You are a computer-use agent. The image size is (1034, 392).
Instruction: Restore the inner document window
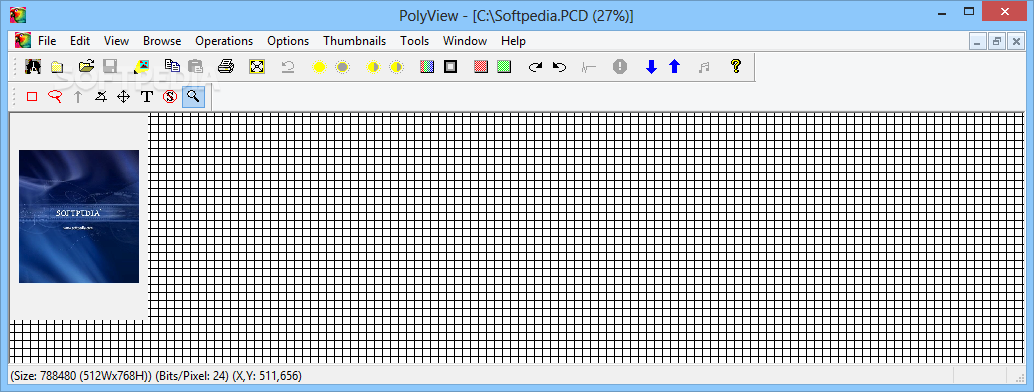point(996,42)
